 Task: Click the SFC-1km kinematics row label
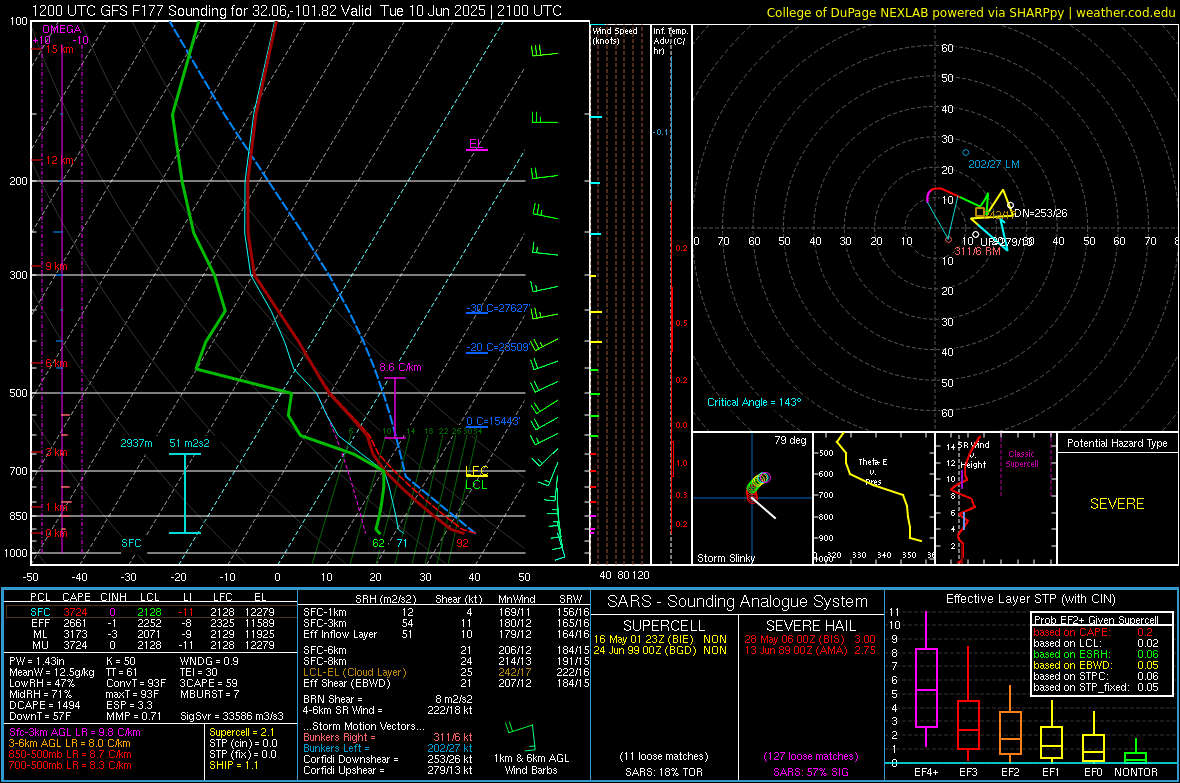click(x=325, y=612)
